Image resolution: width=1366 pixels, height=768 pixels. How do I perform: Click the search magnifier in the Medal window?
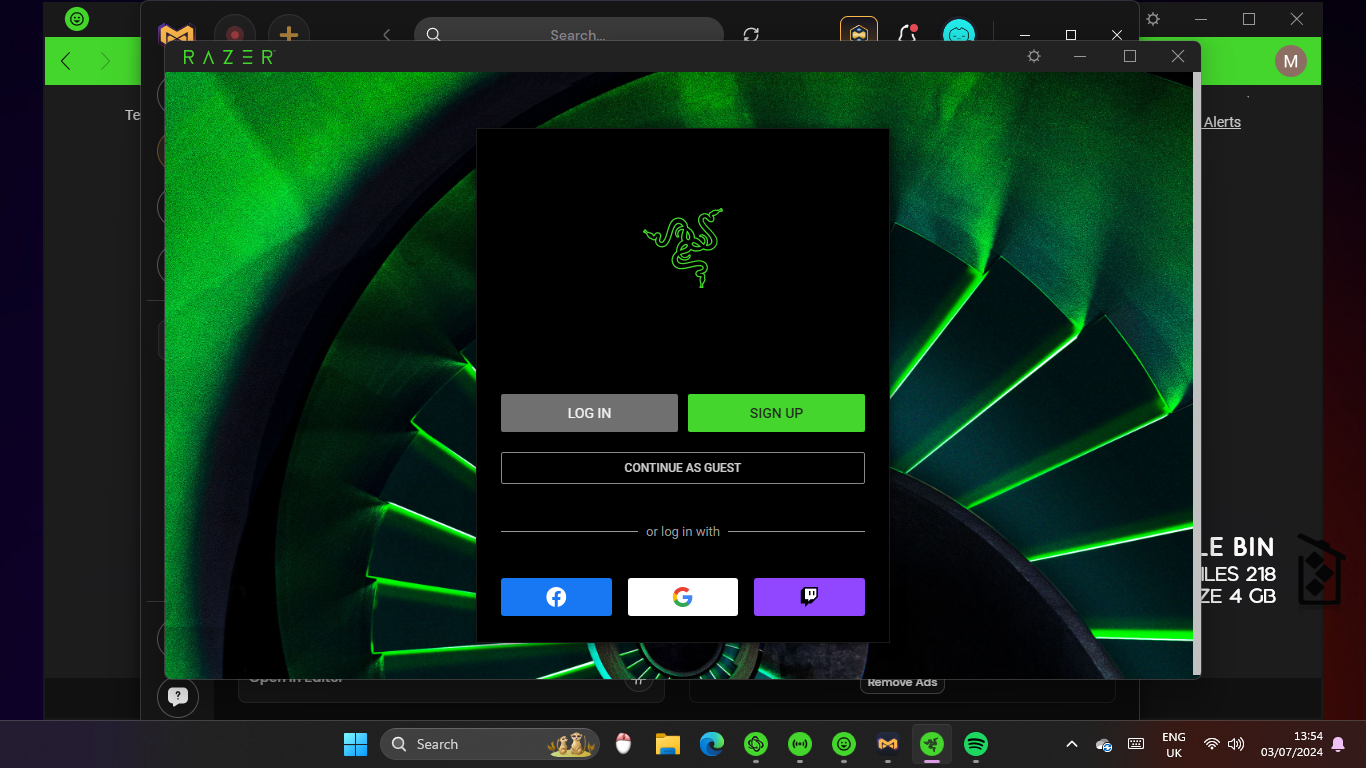[x=433, y=35]
